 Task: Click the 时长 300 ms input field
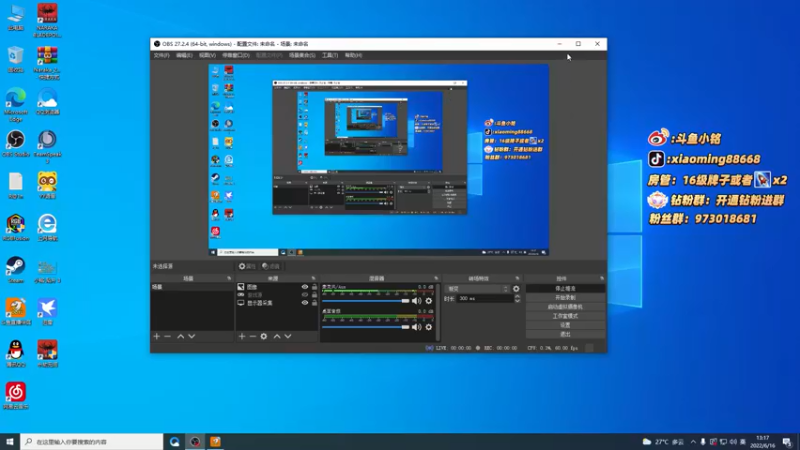point(485,298)
